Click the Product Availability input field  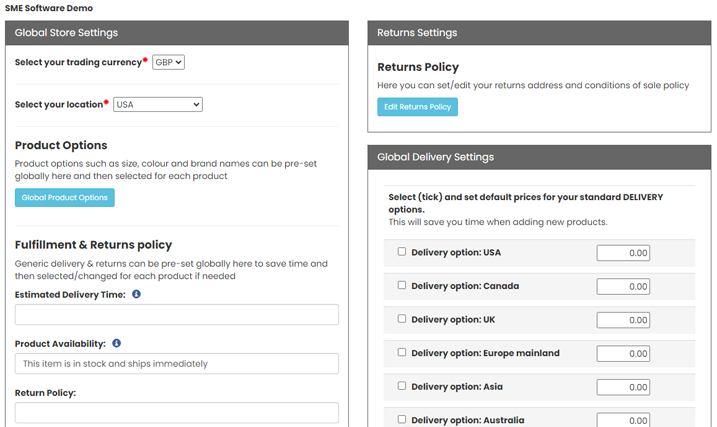tap(176, 364)
